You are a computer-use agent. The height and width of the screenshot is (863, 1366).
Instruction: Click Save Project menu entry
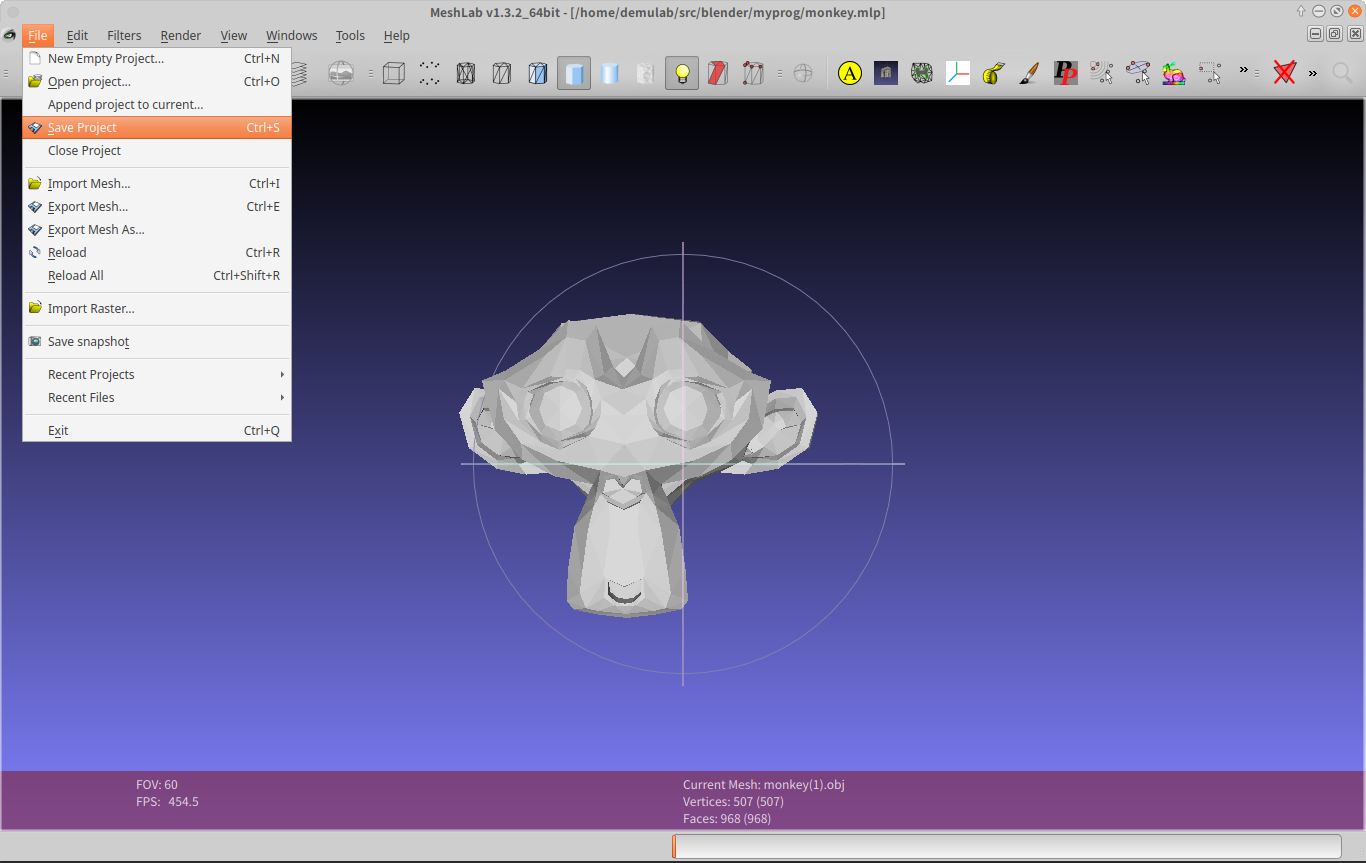[157, 127]
